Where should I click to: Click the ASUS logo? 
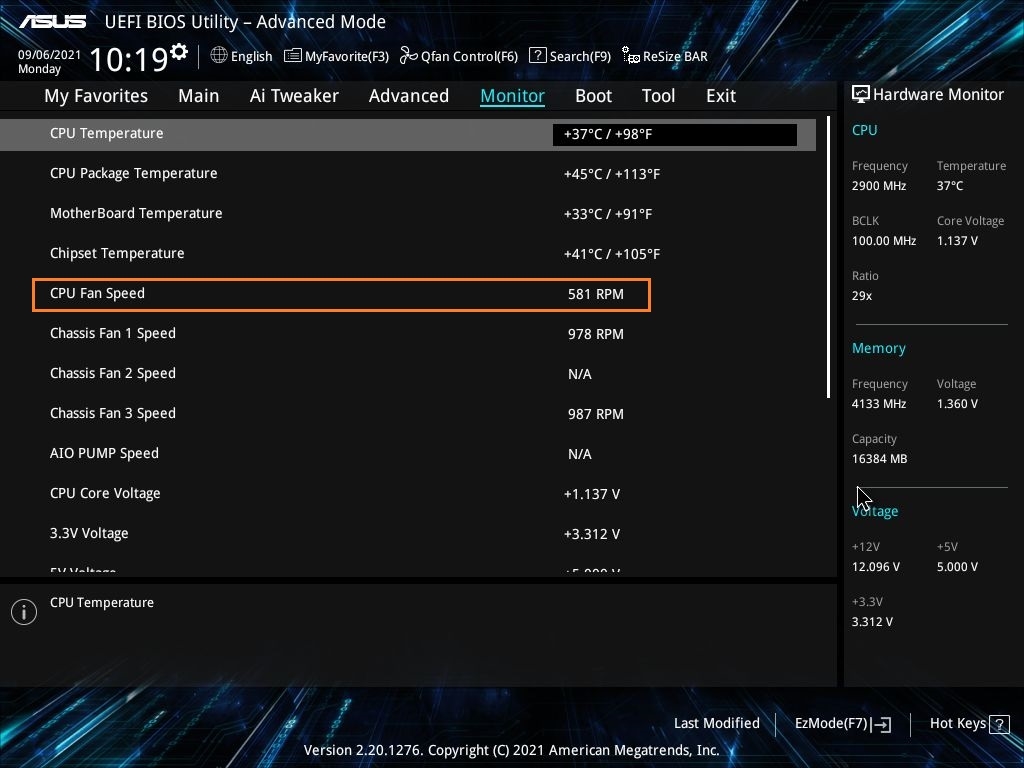[52, 22]
